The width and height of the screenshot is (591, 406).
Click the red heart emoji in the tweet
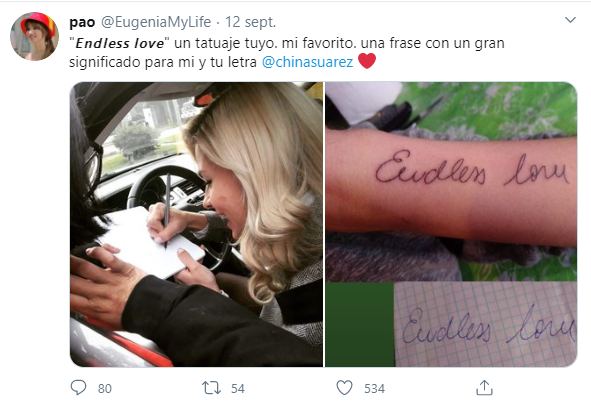(367, 61)
